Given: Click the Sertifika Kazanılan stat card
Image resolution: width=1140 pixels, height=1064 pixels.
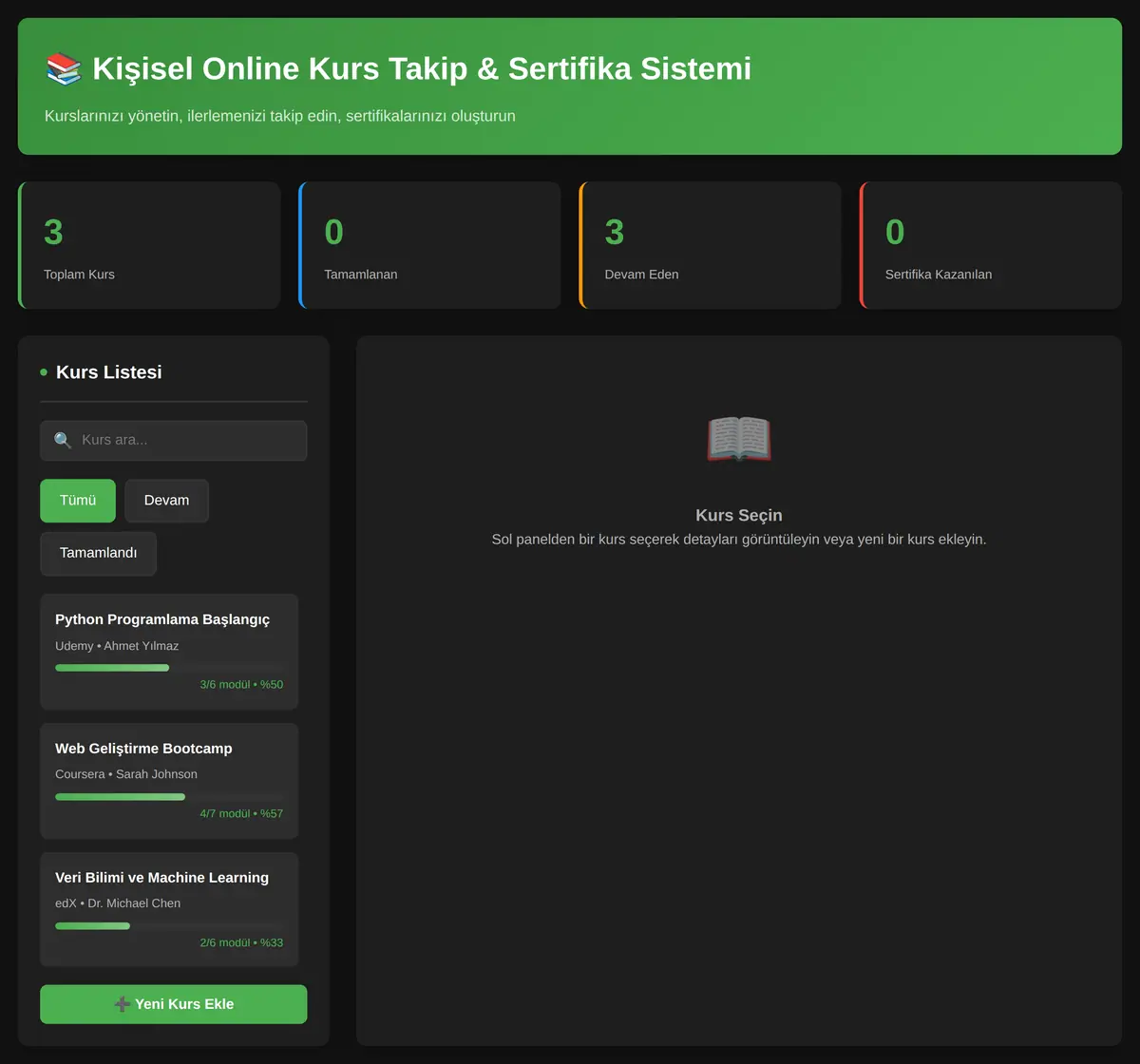Looking at the screenshot, I should tap(991, 245).
